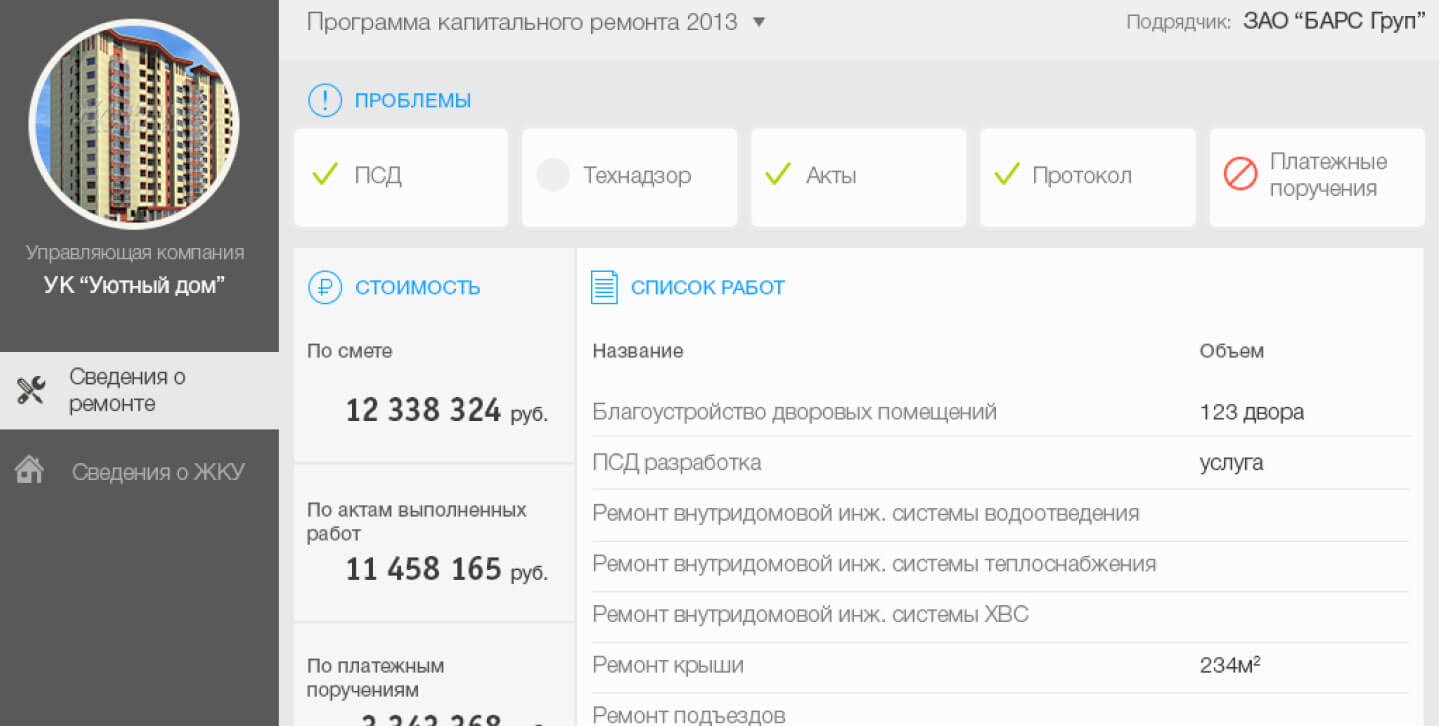Open the Протокол status card
The width and height of the screenshot is (1439, 726).
pos(1088,177)
